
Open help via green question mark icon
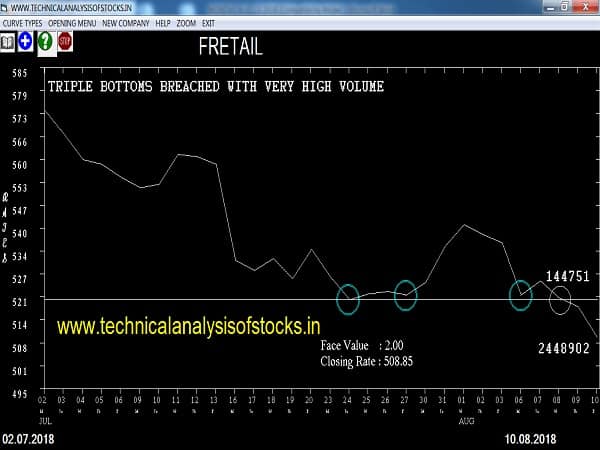pos(44,42)
